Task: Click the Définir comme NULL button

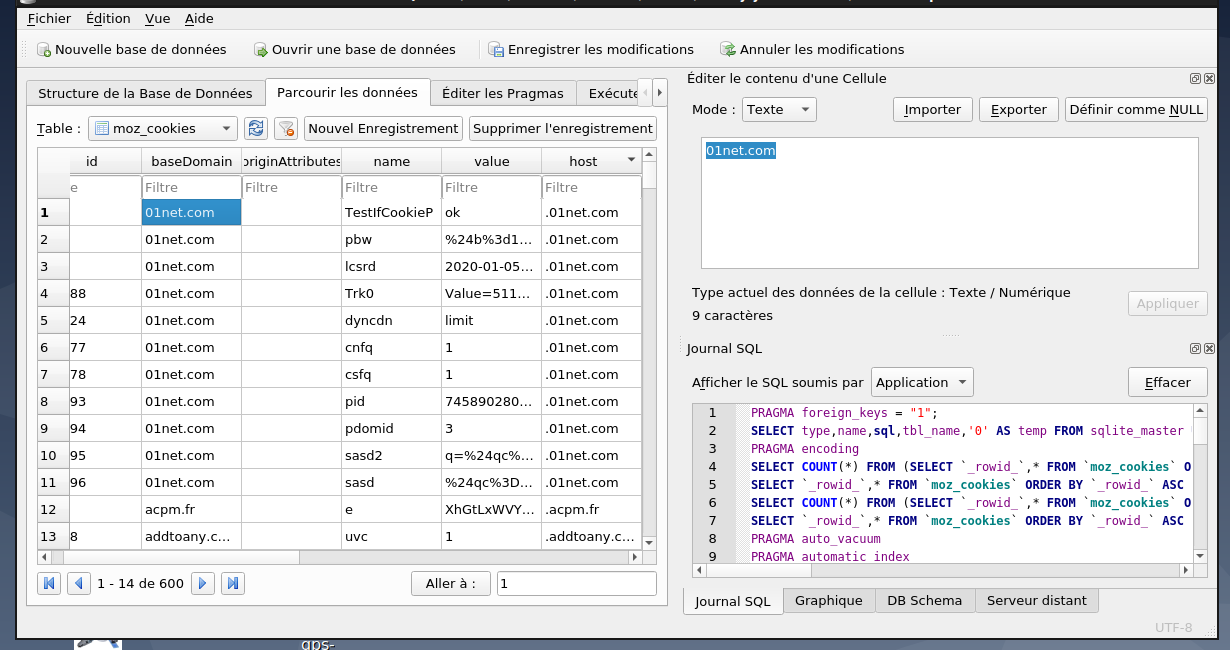Action: click(1136, 109)
